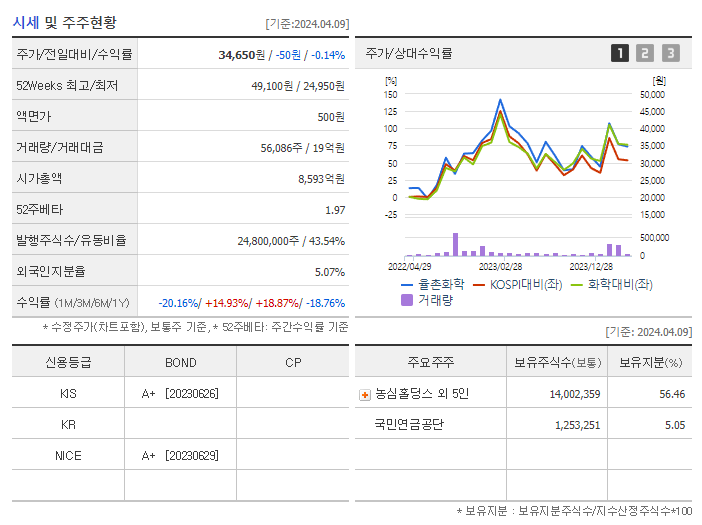Click the 52Weeks 최고/최저 label

(67, 85)
